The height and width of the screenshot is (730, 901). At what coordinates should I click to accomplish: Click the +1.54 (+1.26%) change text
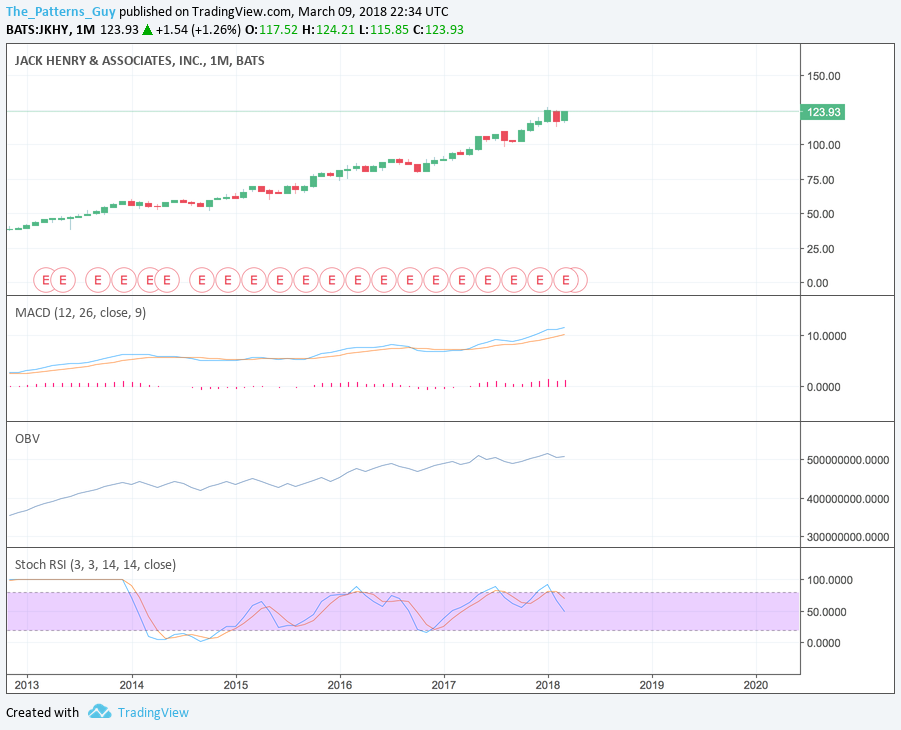coord(198,29)
